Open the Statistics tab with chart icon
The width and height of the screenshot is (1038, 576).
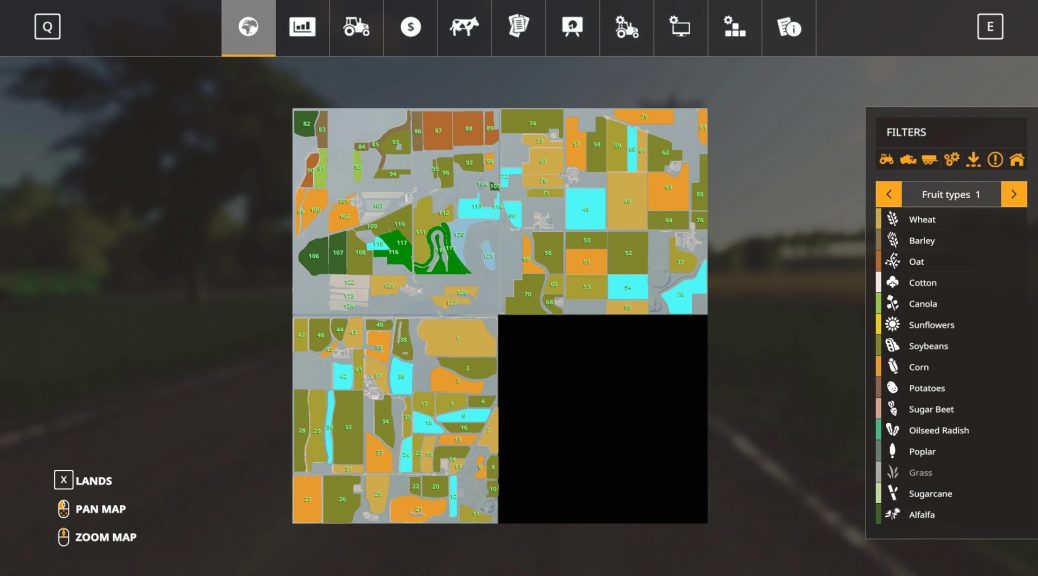click(302, 27)
